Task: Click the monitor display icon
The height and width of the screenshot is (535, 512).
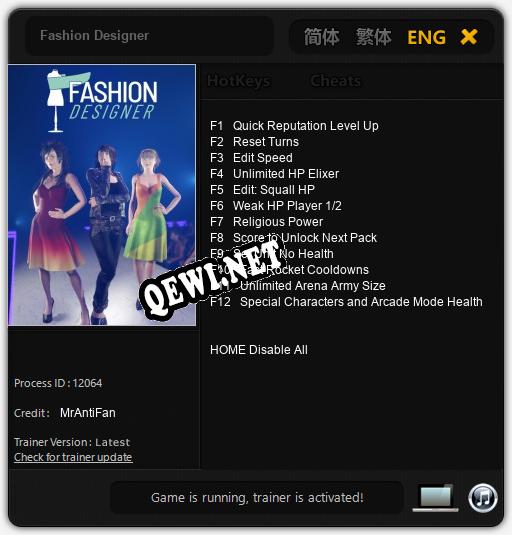Action: pos(436,498)
